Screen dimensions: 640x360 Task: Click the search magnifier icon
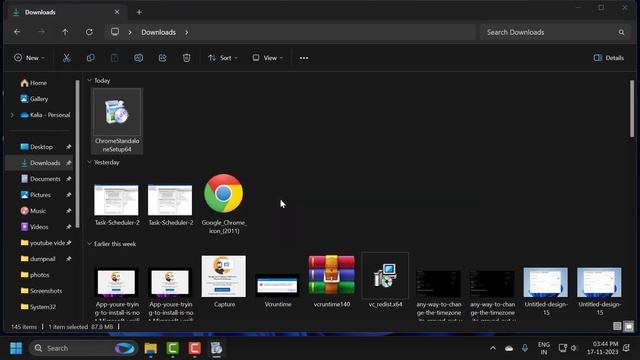(621, 32)
